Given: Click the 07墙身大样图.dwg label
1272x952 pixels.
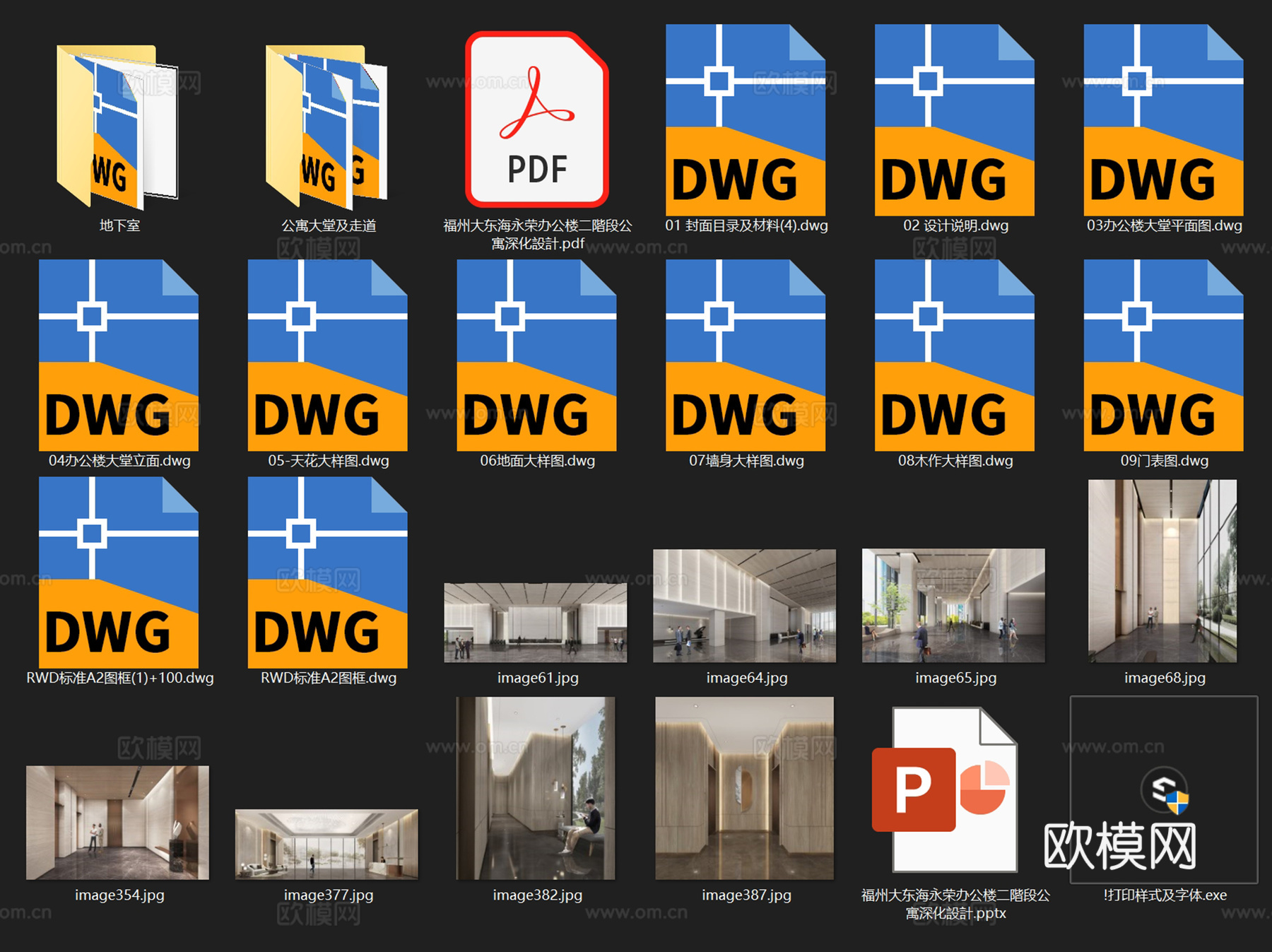Looking at the screenshot, I should pos(746,461).
